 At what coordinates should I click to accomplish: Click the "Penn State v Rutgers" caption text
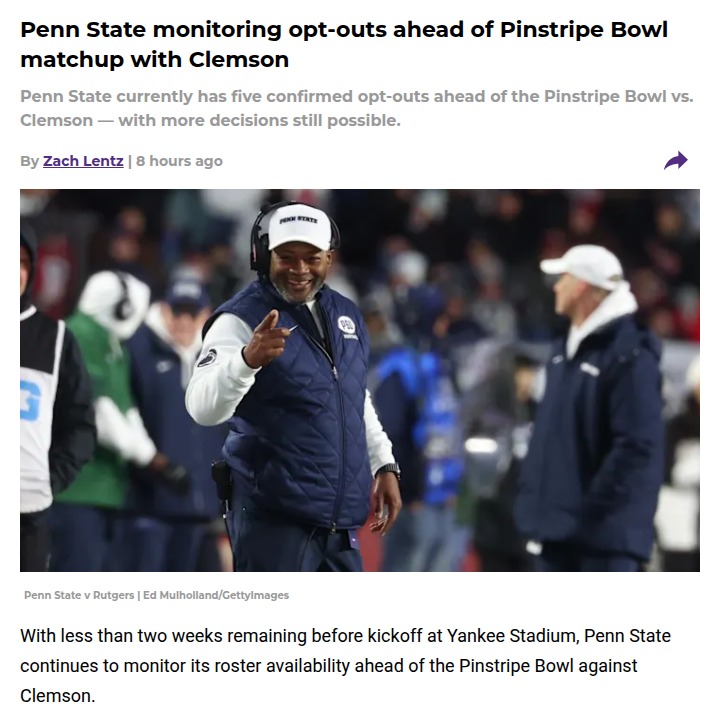pyautogui.click(x=80, y=595)
